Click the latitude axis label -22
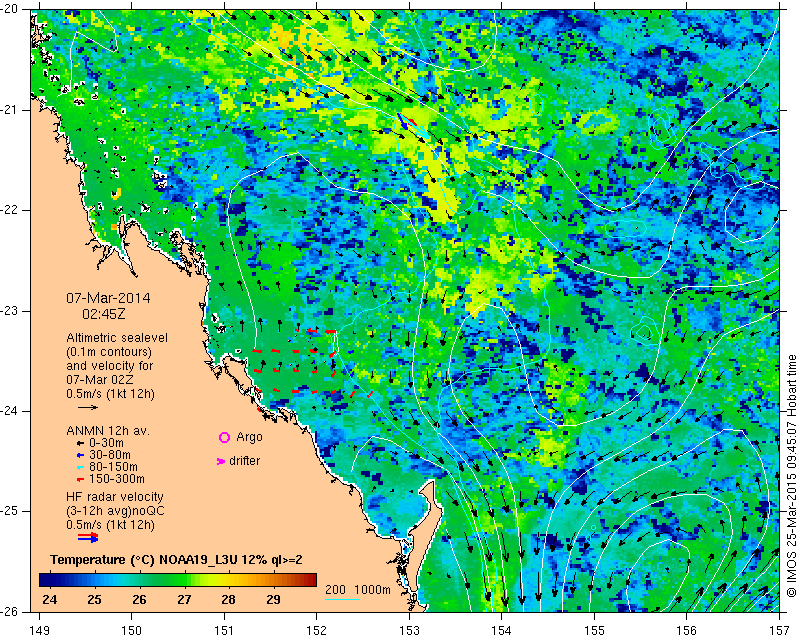 click(x=9, y=210)
